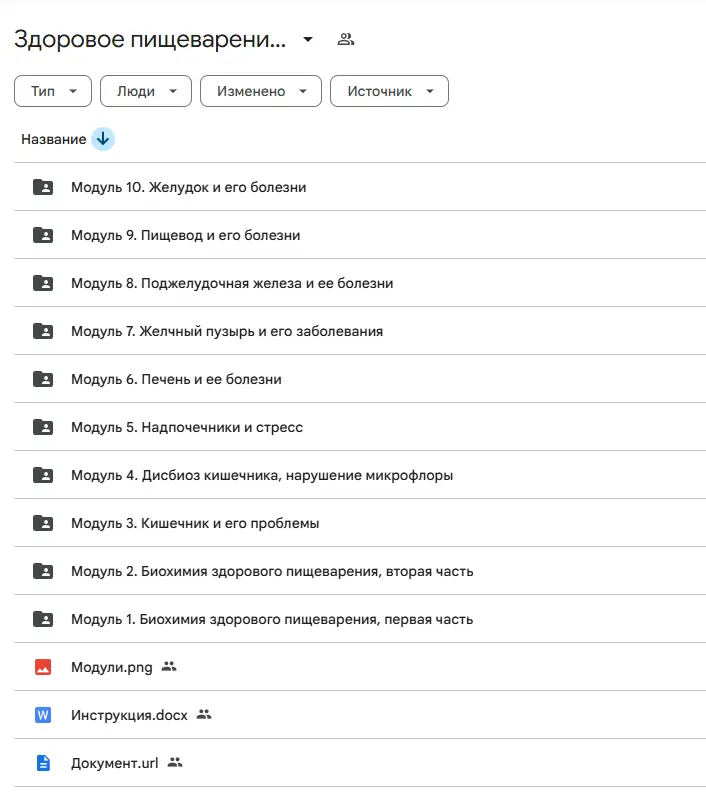Click the shared people icon beside the folder title

coord(346,40)
